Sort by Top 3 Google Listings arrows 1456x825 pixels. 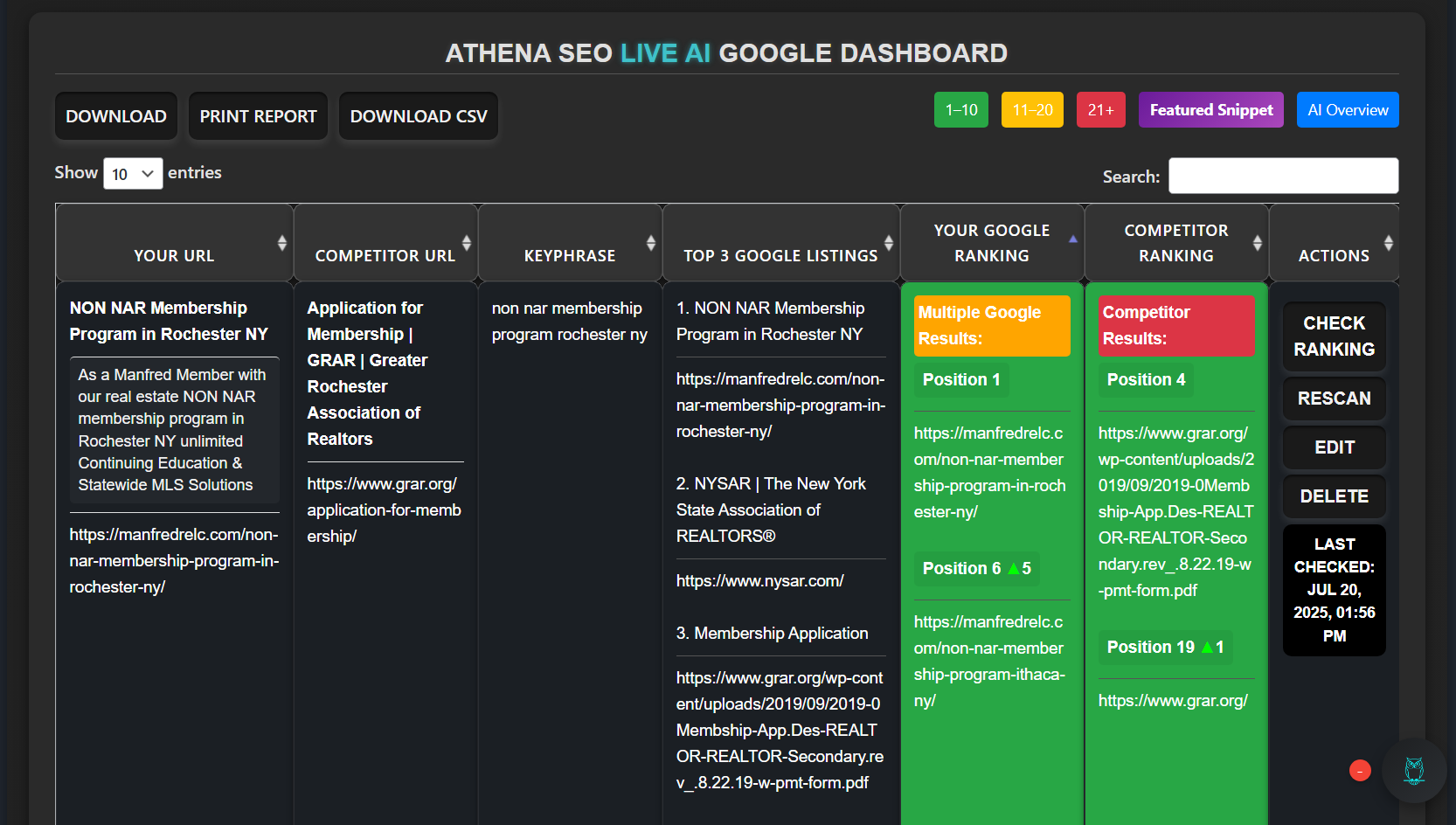point(889,243)
